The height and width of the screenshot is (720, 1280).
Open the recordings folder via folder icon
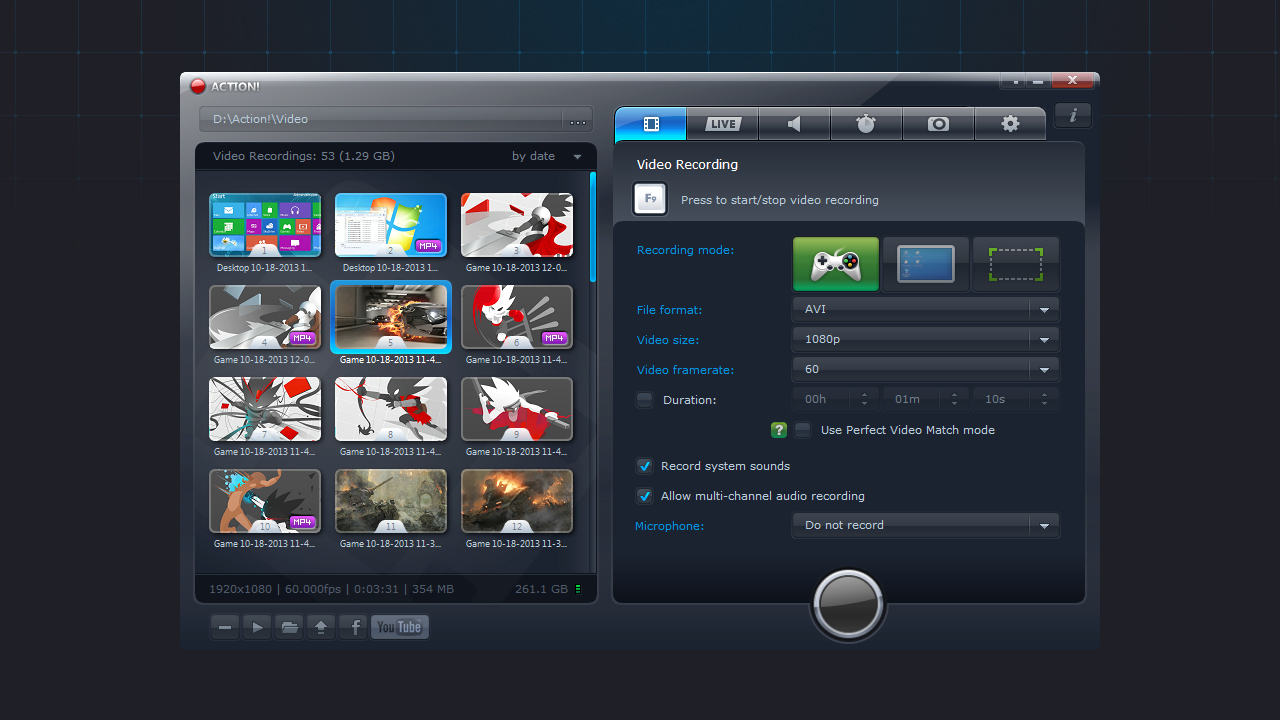(x=288, y=627)
